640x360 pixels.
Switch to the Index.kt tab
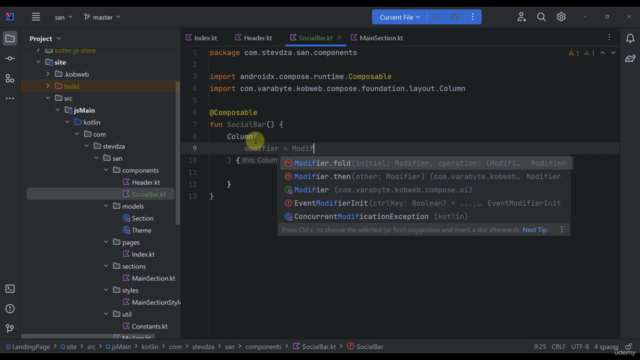[x=201, y=38]
